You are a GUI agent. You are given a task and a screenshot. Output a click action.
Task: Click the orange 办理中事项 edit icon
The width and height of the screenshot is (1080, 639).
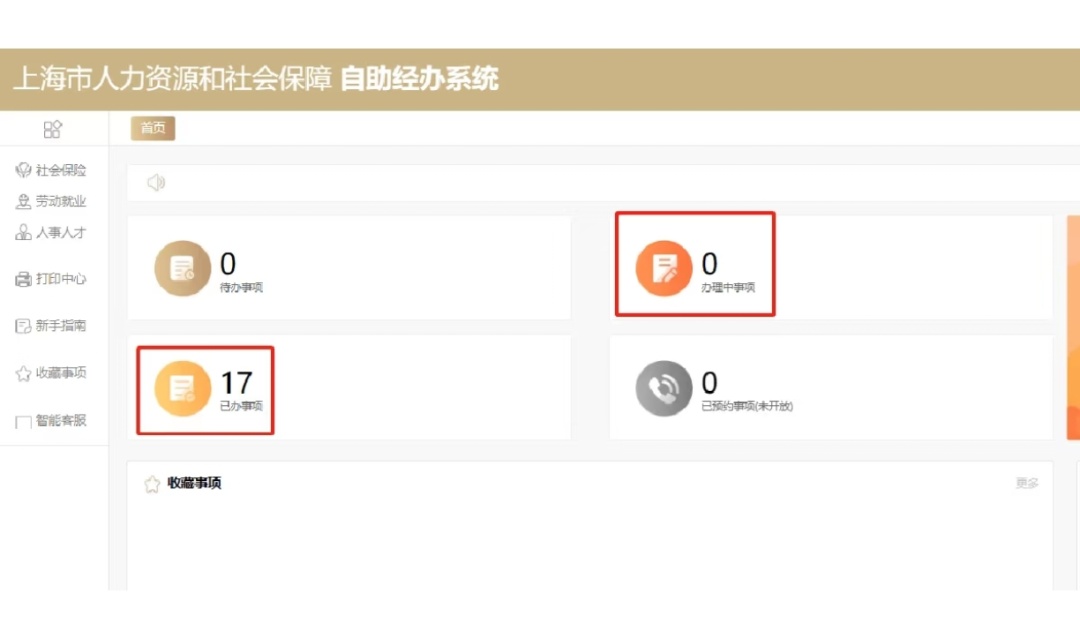(664, 268)
